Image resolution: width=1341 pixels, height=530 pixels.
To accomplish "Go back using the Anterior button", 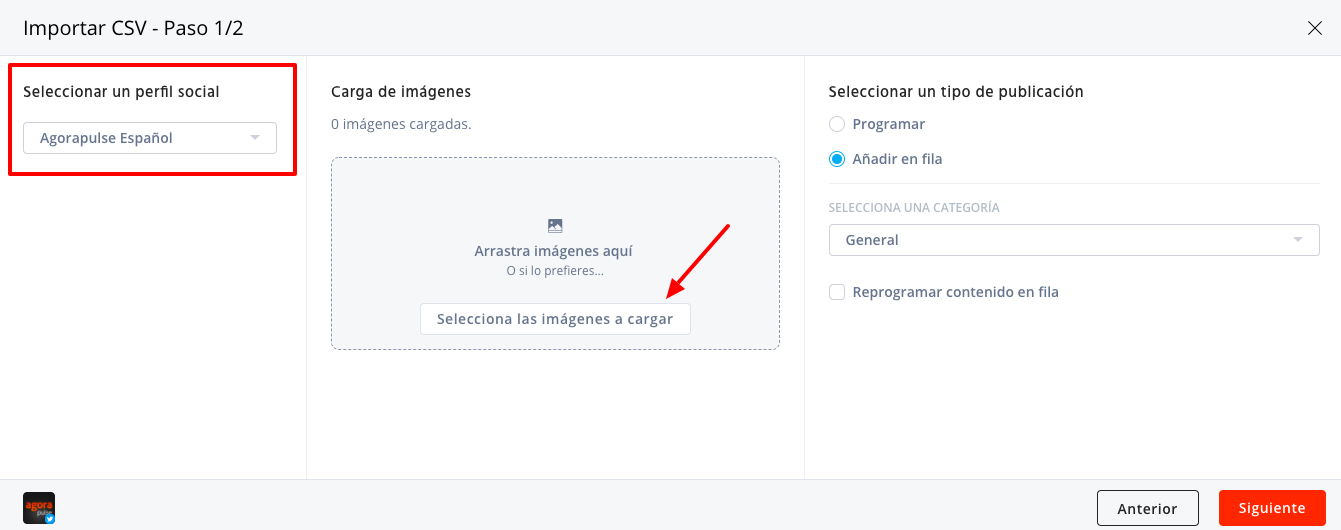I will pyautogui.click(x=1147, y=508).
